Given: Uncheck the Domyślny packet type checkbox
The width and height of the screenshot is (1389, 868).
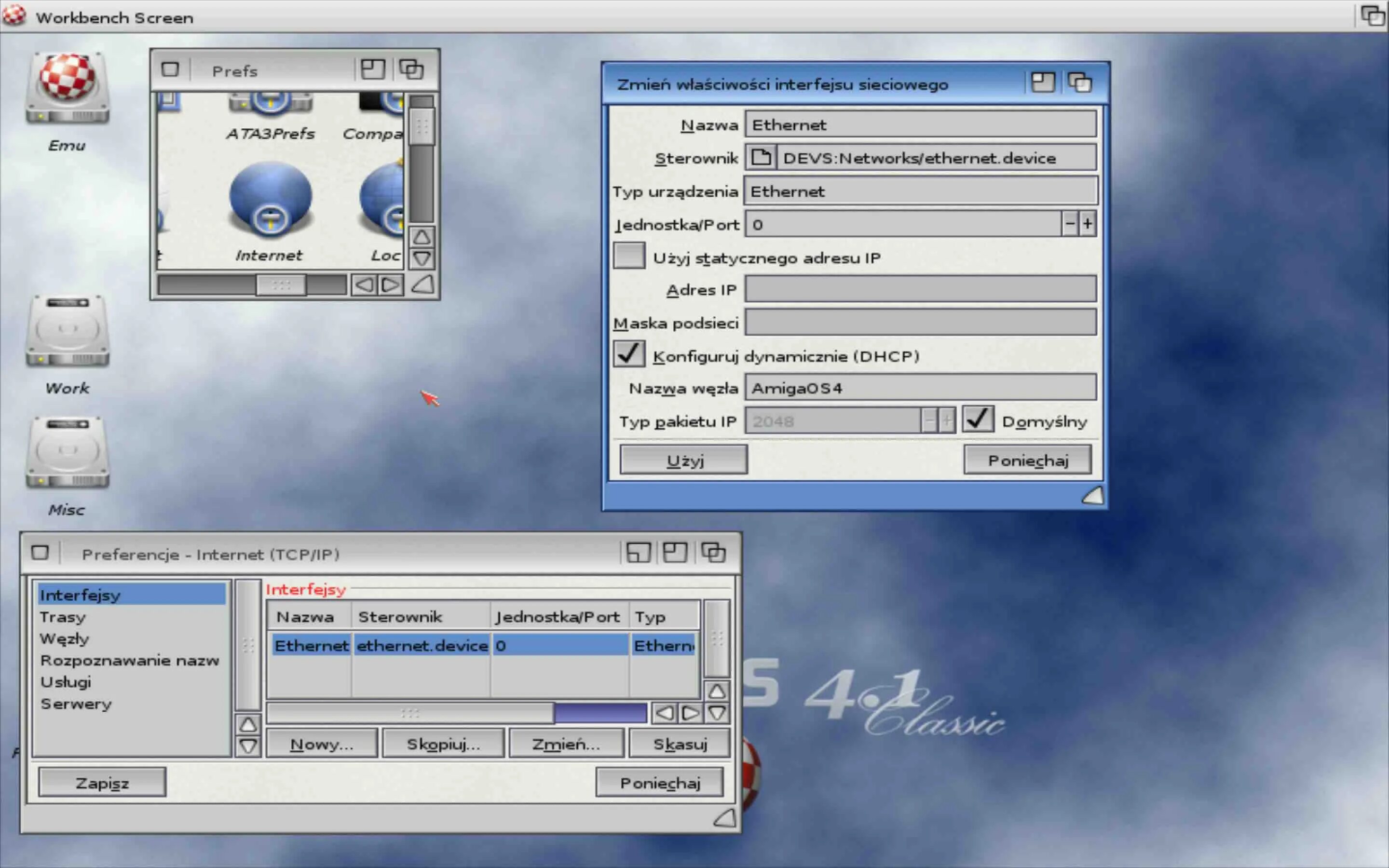Looking at the screenshot, I should click(x=978, y=419).
